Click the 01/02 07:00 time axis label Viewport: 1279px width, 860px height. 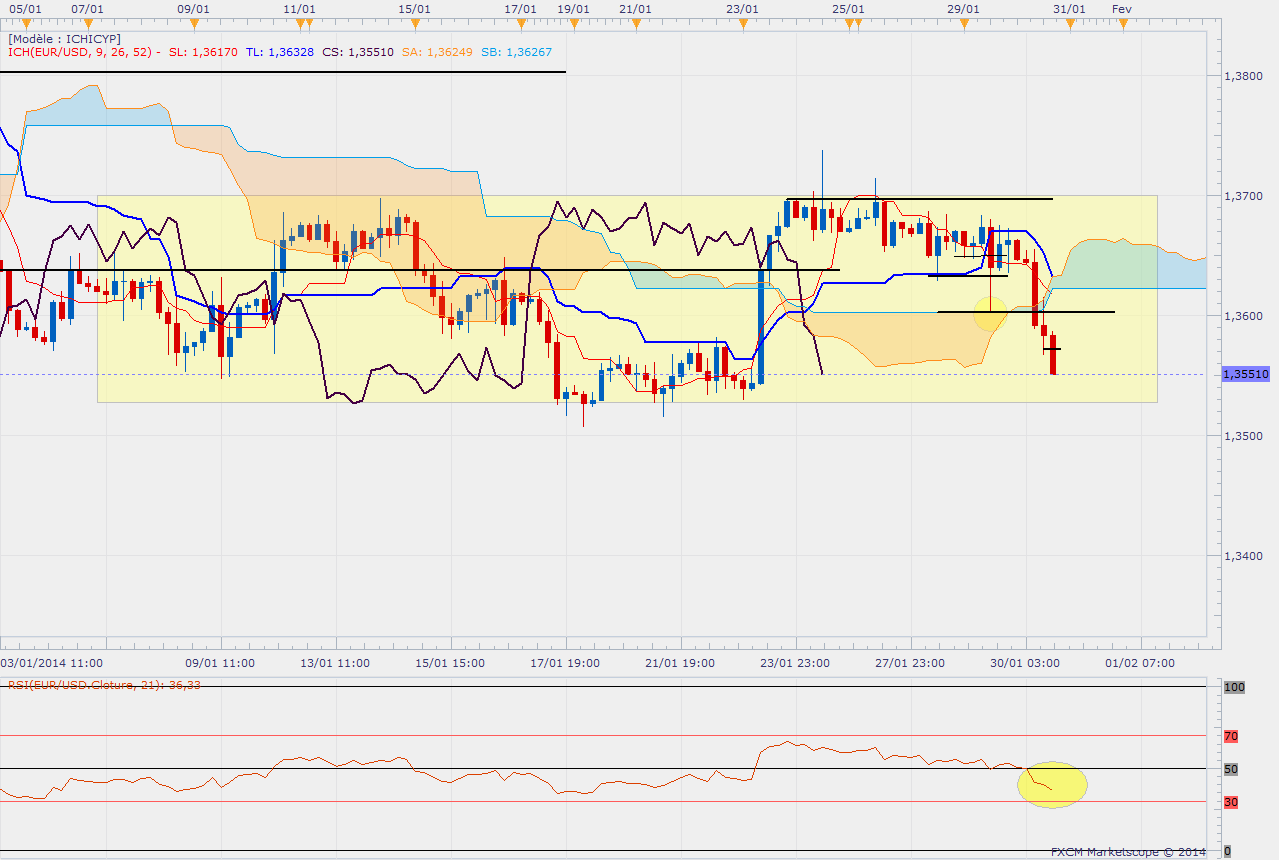pyautogui.click(x=1140, y=663)
